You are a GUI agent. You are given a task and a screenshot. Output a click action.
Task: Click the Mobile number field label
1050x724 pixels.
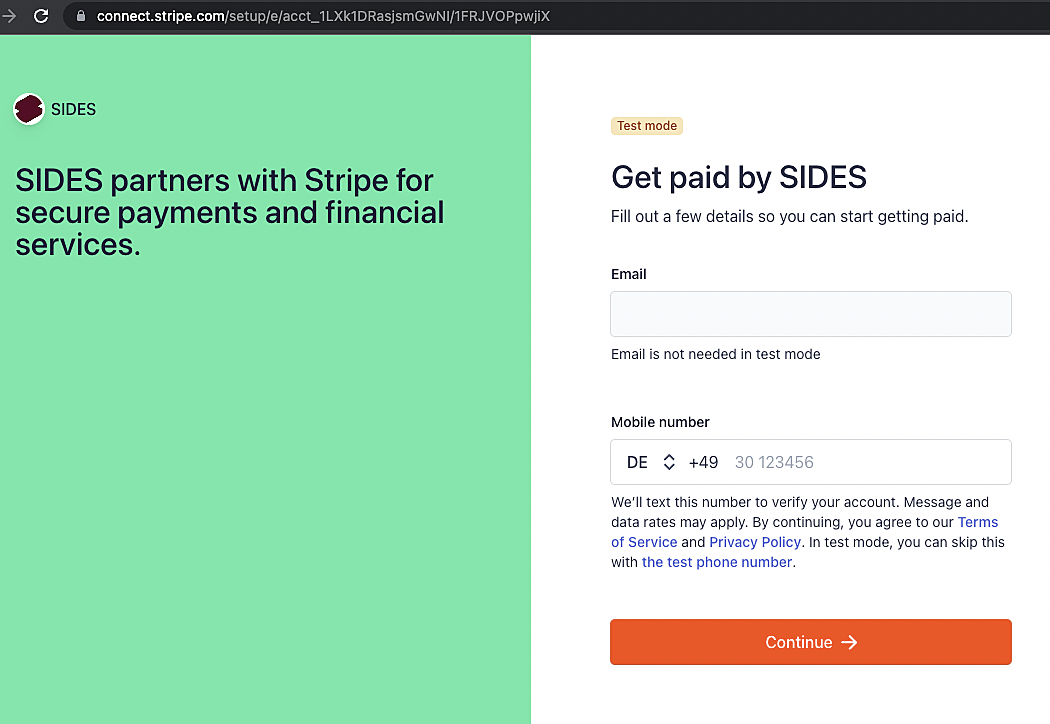[660, 422]
